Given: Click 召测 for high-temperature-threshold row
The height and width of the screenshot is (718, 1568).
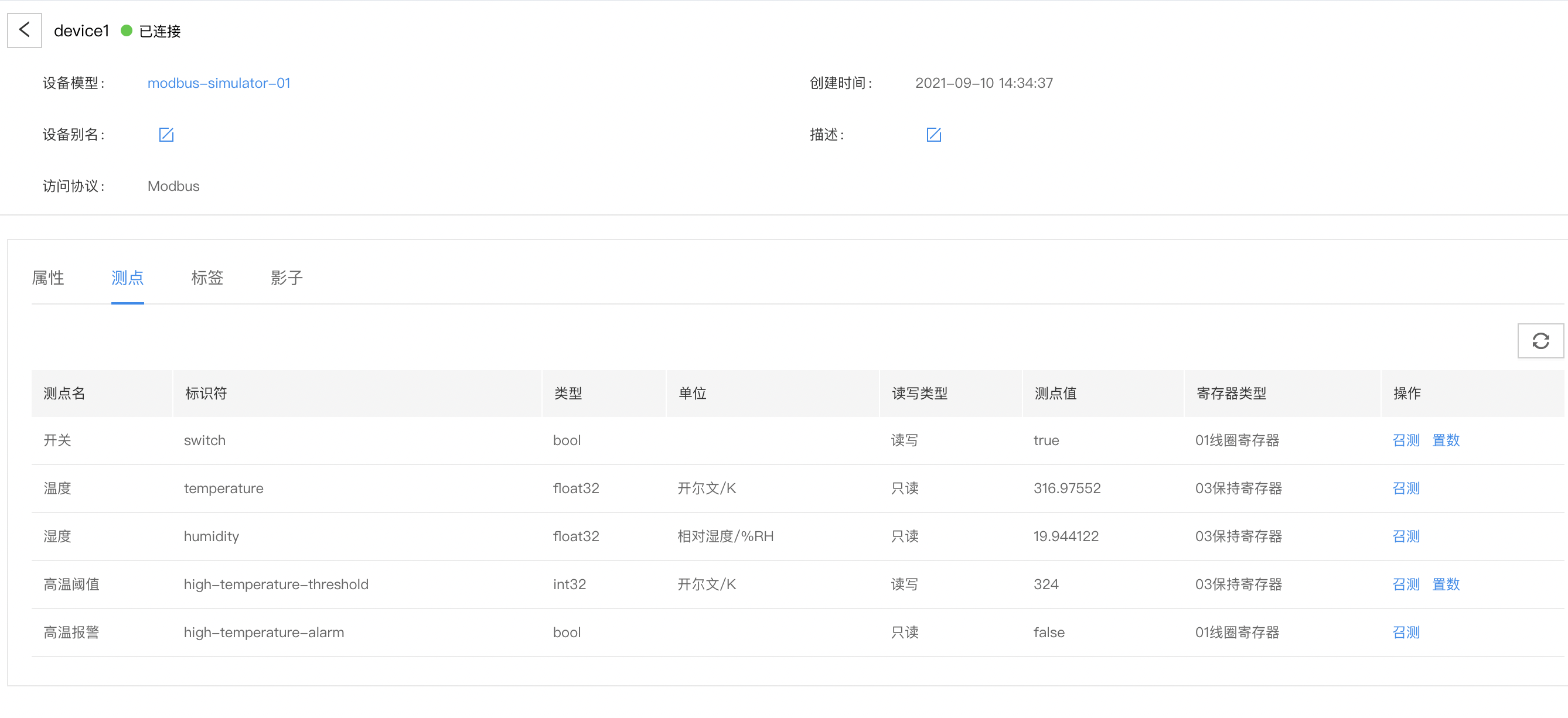Looking at the screenshot, I should (1406, 584).
